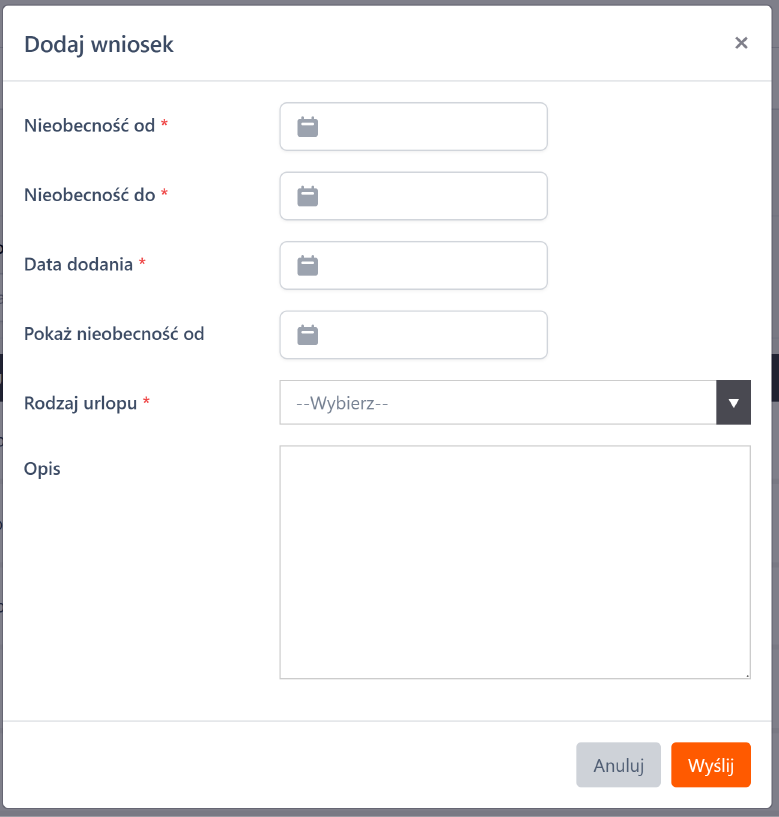Open the Pokaż nieobecność od calendar icon

pos(308,335)
